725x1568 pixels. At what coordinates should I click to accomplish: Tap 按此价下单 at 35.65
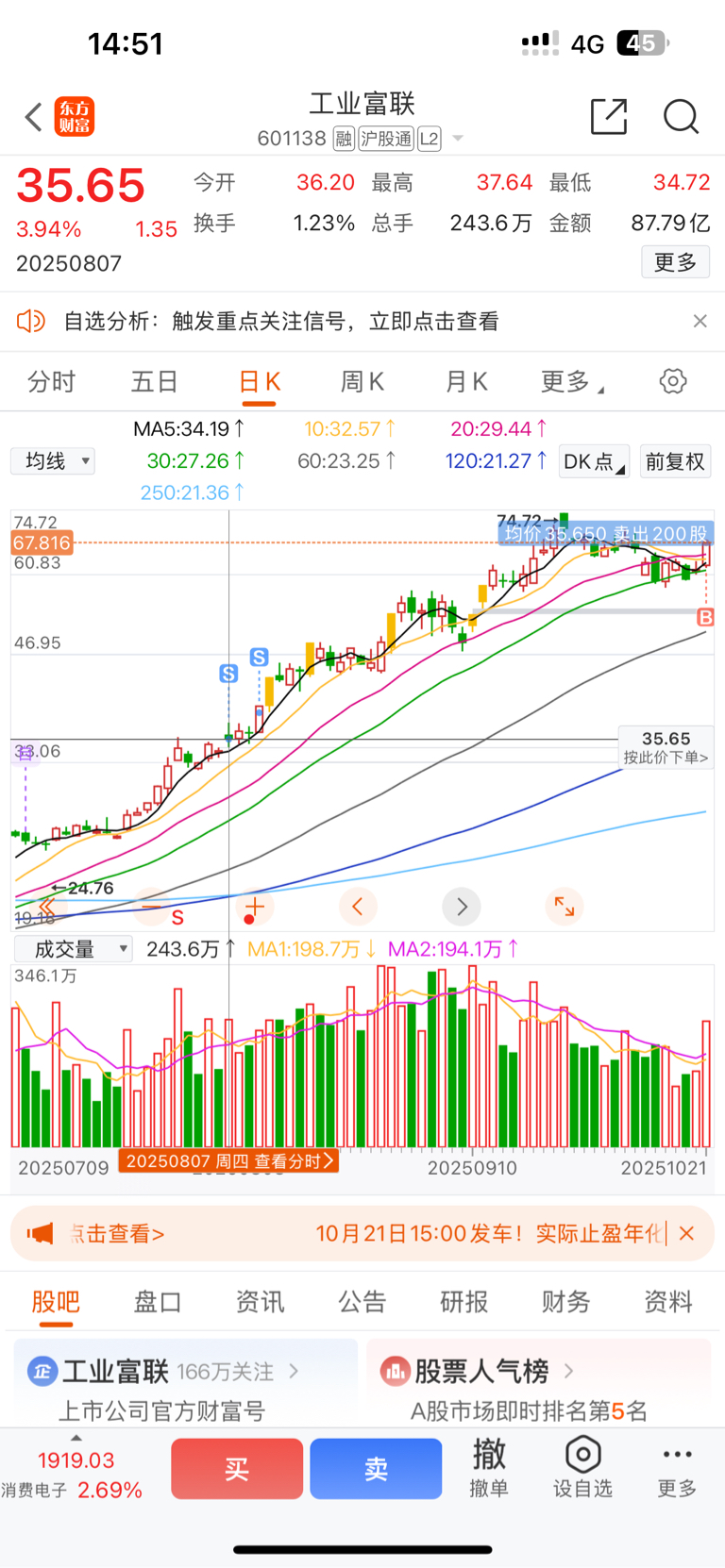coord(666,747)
